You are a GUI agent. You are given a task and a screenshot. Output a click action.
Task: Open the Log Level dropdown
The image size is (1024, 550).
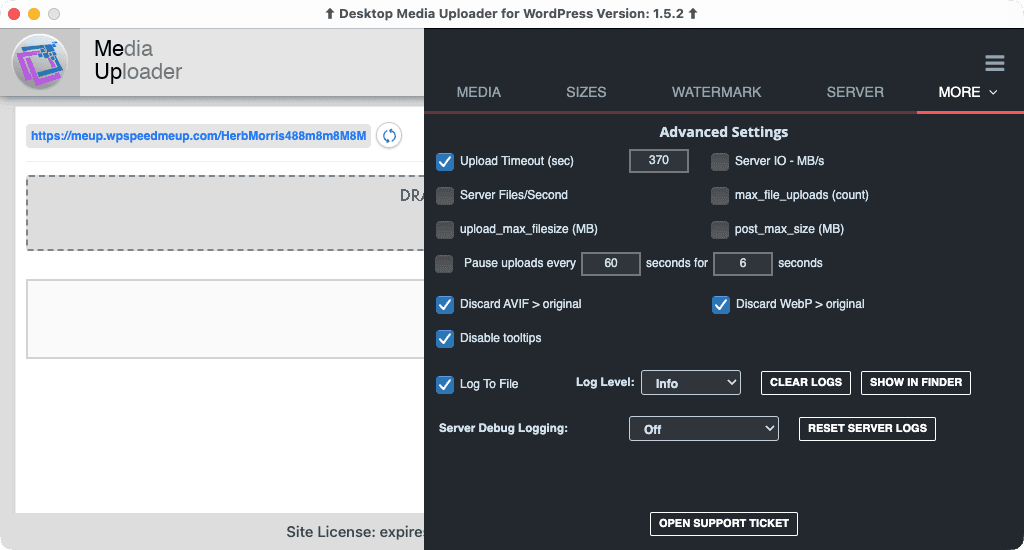tap(691, 383)
